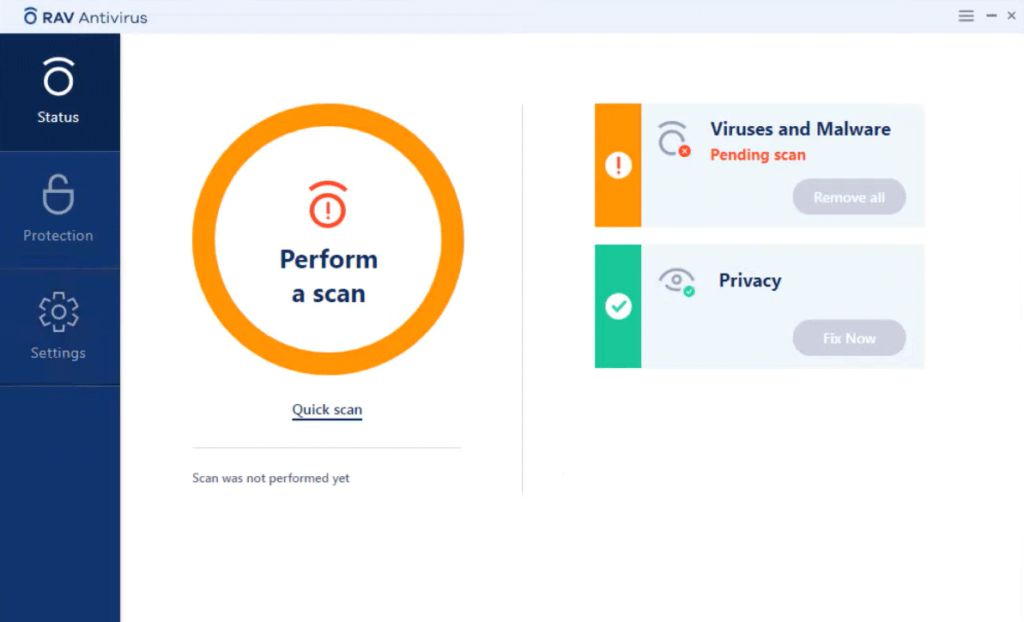Select the Viruses and Malware heading
The height and width of the screenshot is (622, 1024).
(x=800, y=129)
